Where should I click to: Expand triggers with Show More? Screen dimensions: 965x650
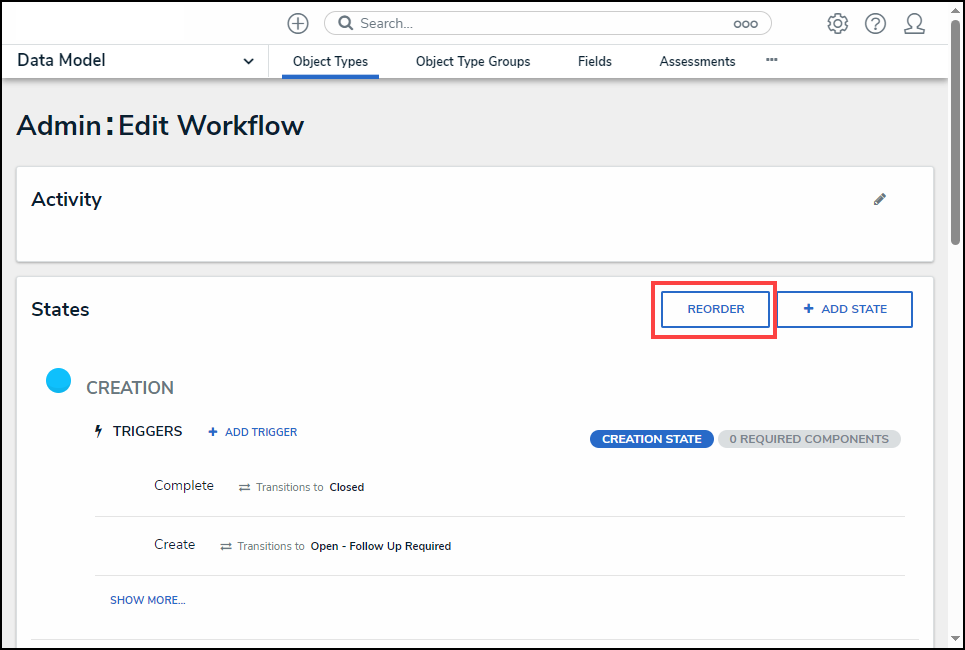[x=147, y=600]
